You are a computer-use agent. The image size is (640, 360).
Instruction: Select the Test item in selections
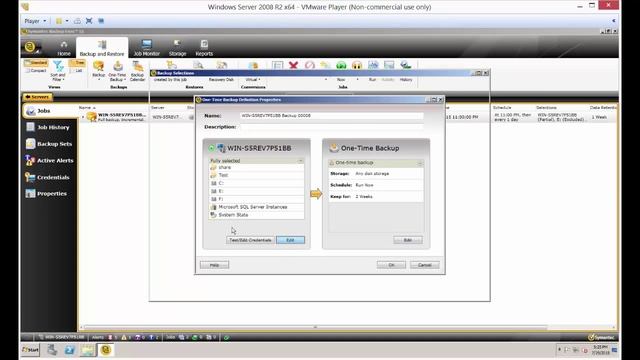[x=256, y=175]
